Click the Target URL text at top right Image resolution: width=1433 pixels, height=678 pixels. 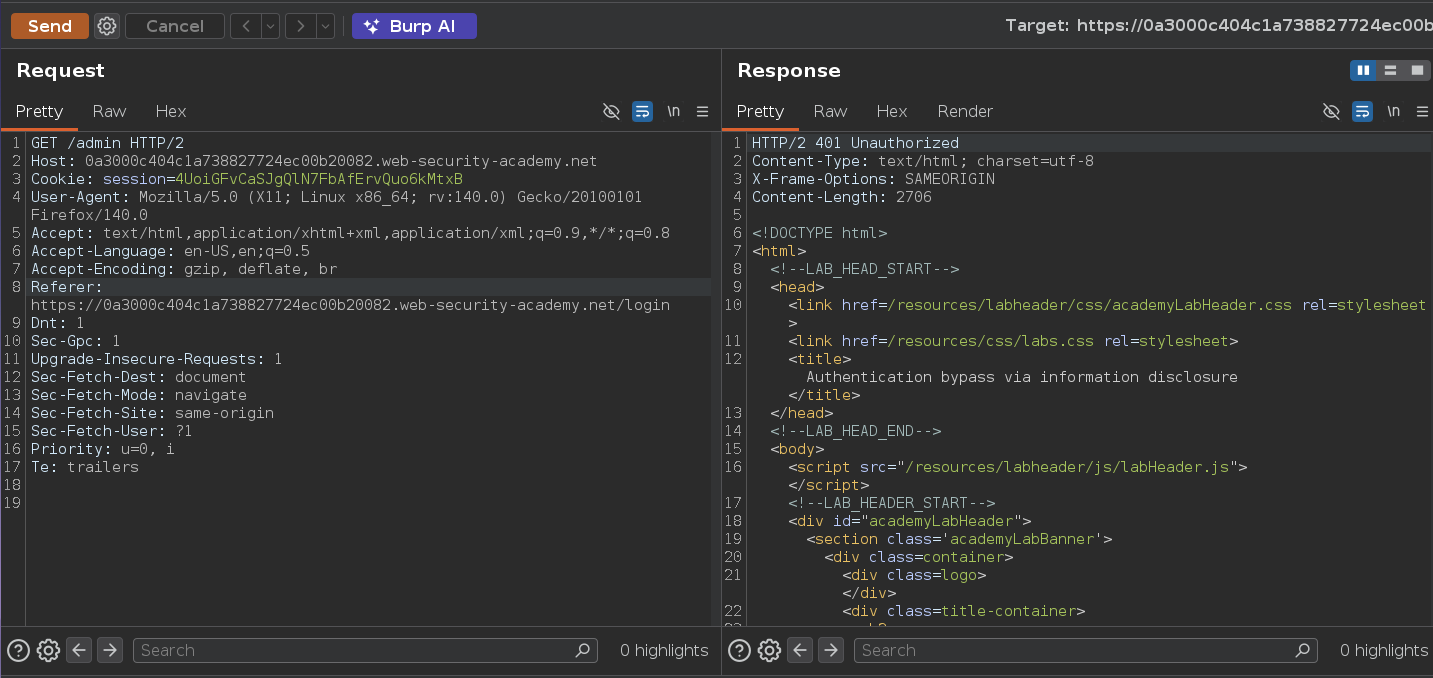point(1219,26)
